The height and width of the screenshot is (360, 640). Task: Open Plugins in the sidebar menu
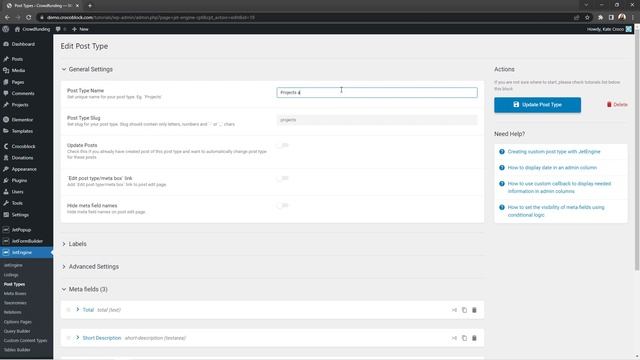click(19, 180)
